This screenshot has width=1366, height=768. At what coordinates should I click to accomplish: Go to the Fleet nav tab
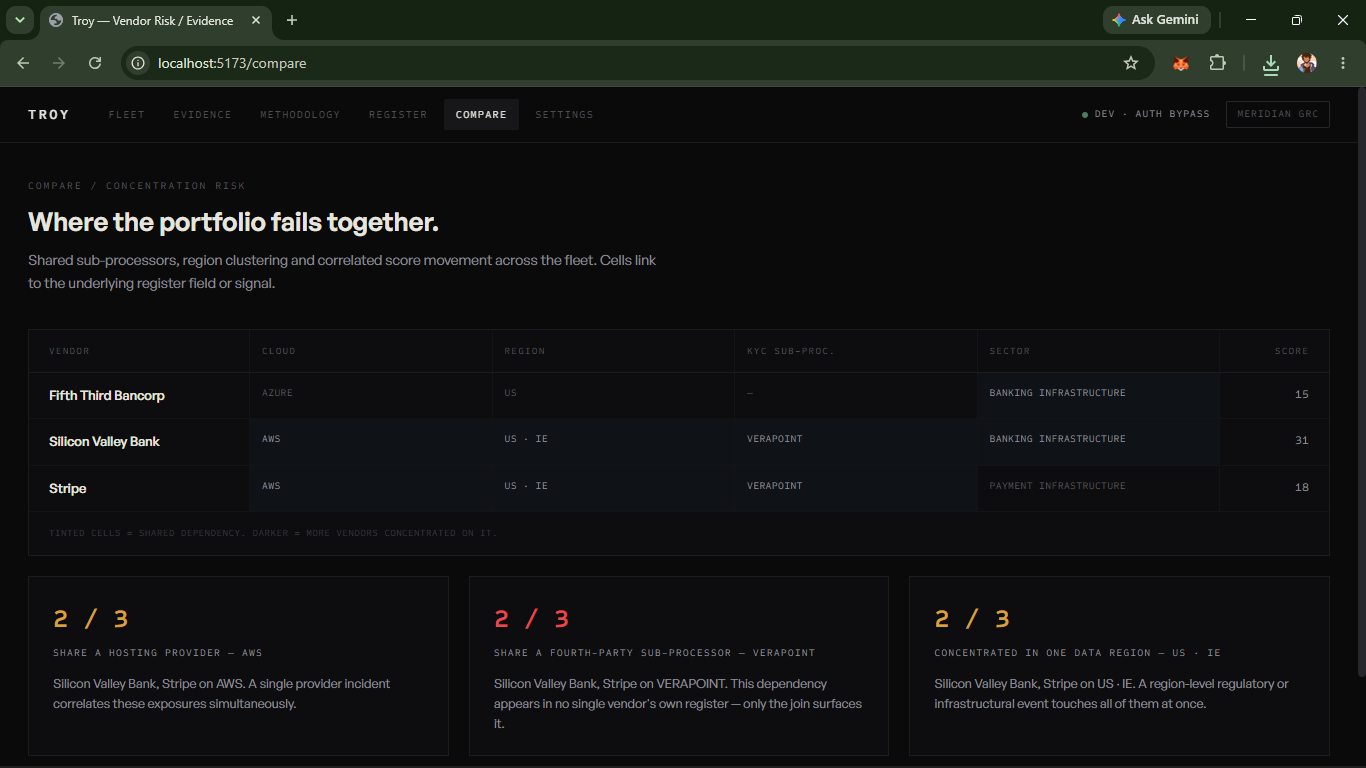tap(127, 115)
